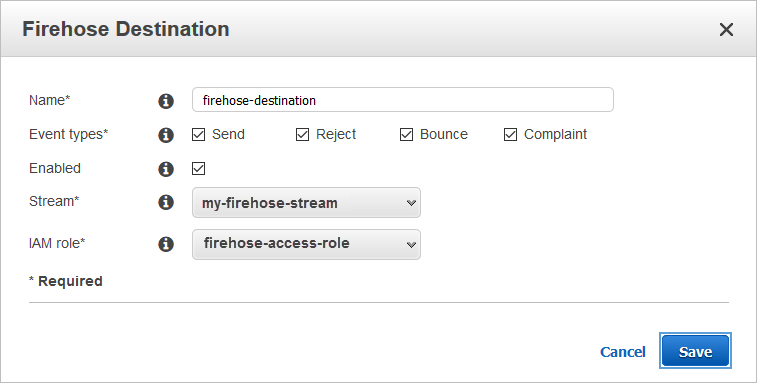Image resolution: width=757 pixels, height=383 pixels.
Task: Toggle the Reject event type checkbox
Action: tap(302, 134)
